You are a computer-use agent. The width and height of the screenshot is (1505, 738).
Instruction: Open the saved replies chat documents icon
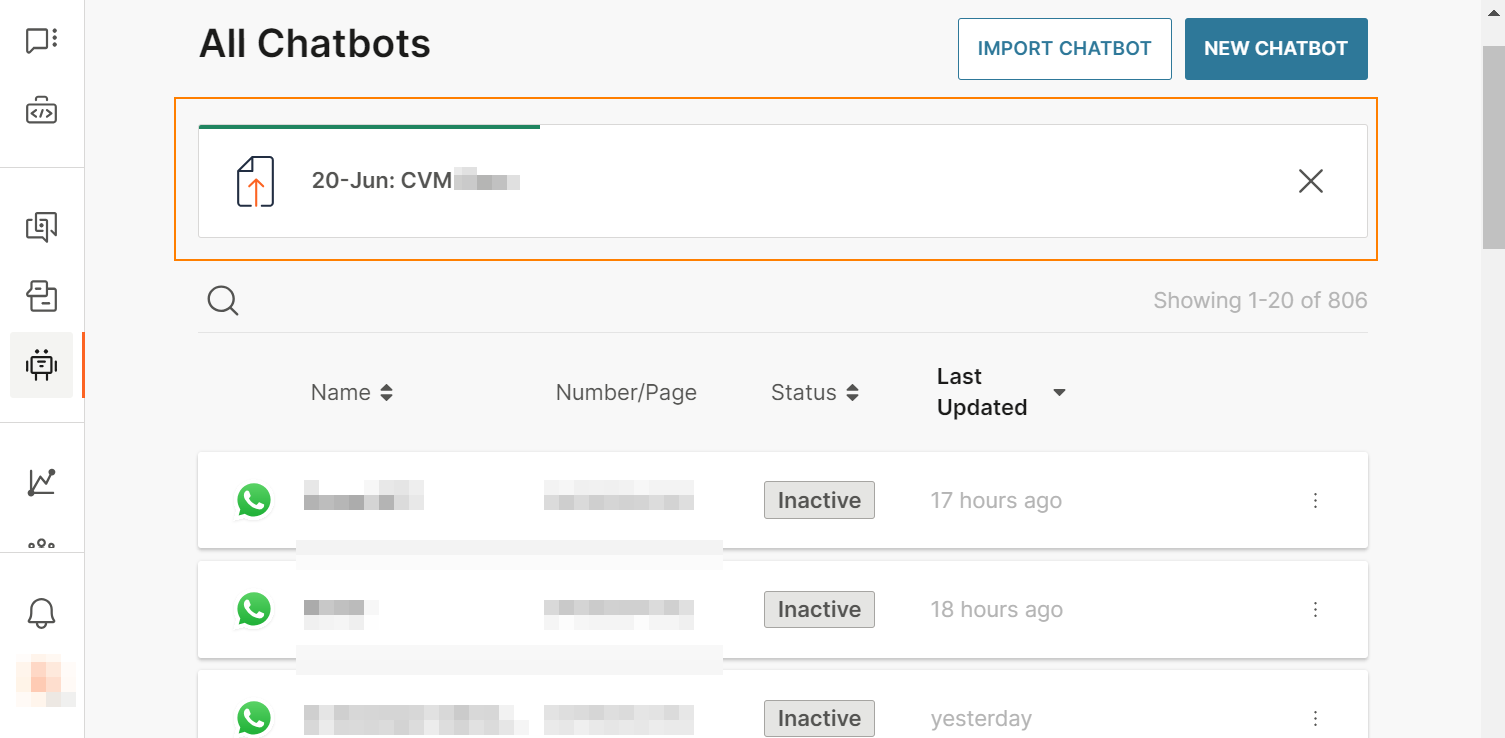tap(41, 227)
